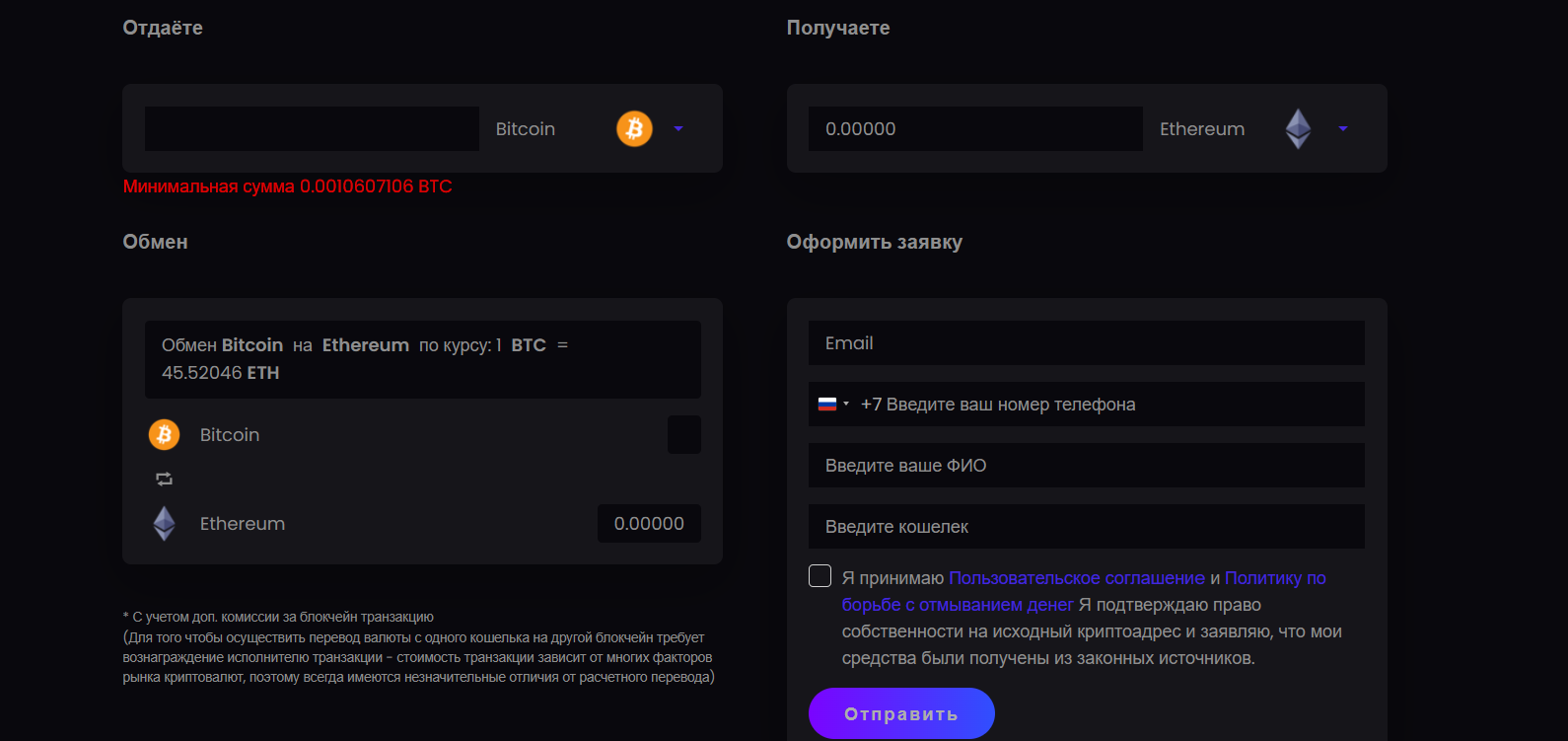The height and width of the screenshot is (741, 1568).
Task: Click the Ethereum icon in the exchange summary
Action: pos(164,523)
